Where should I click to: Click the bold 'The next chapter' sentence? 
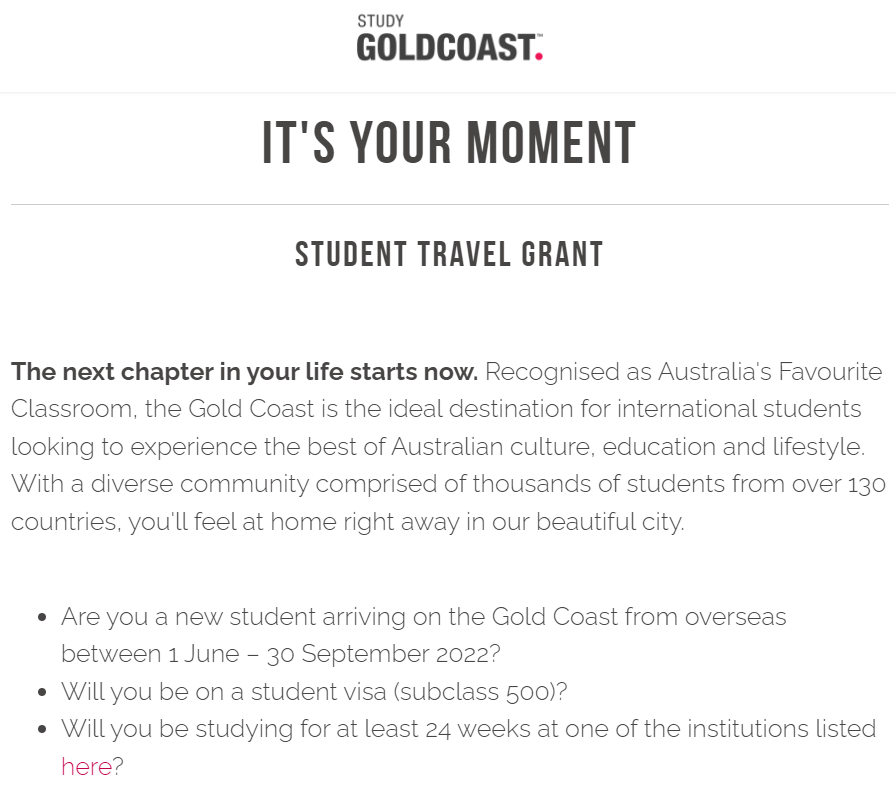tap(245, 372)
